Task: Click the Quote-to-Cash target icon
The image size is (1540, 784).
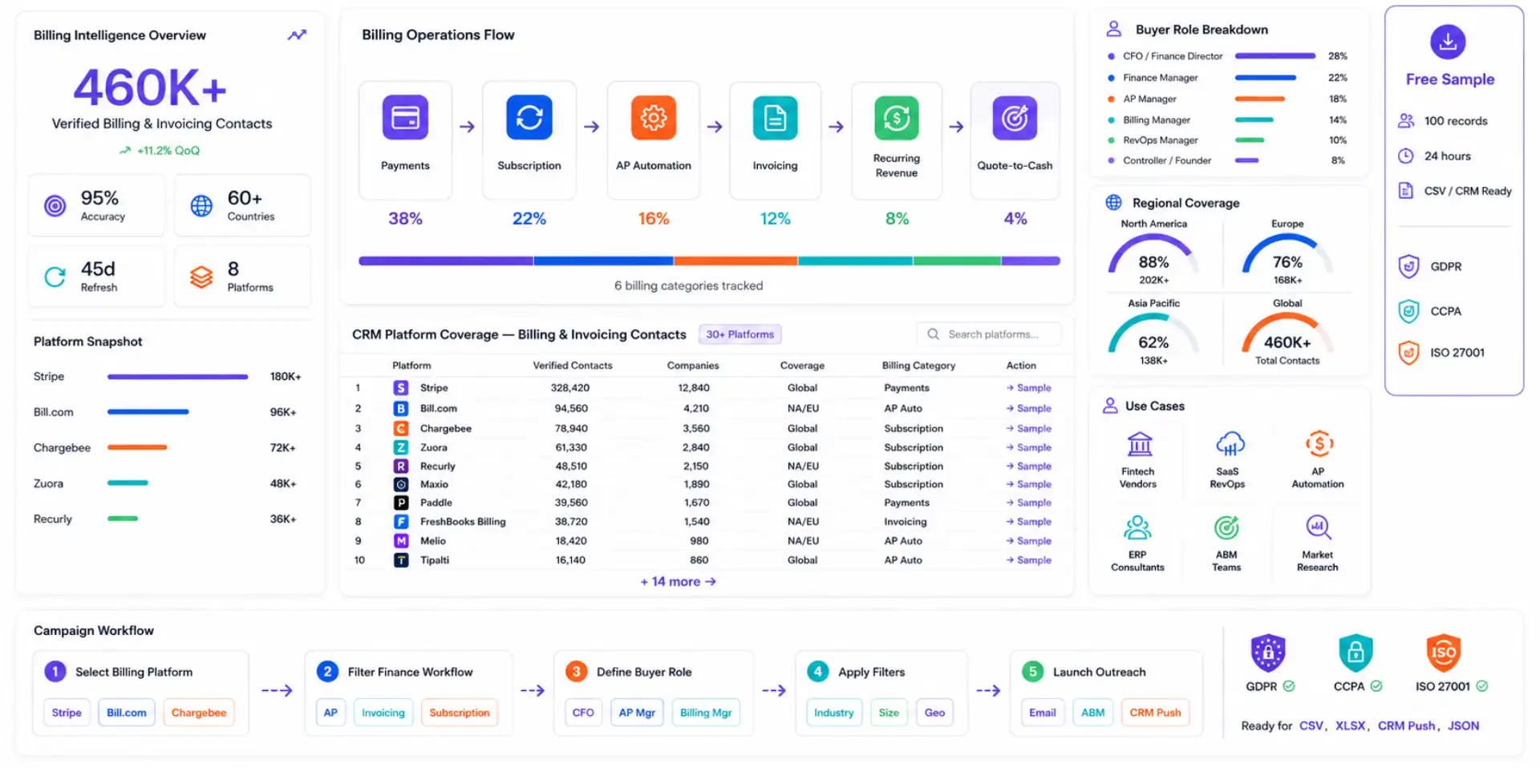Action: [1015, 118]
